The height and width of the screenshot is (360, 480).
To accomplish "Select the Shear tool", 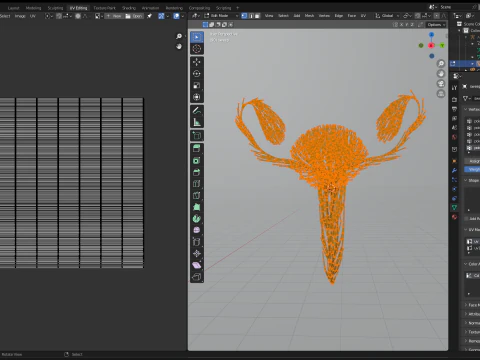I will pyautogui.click(x=197, y=265).
